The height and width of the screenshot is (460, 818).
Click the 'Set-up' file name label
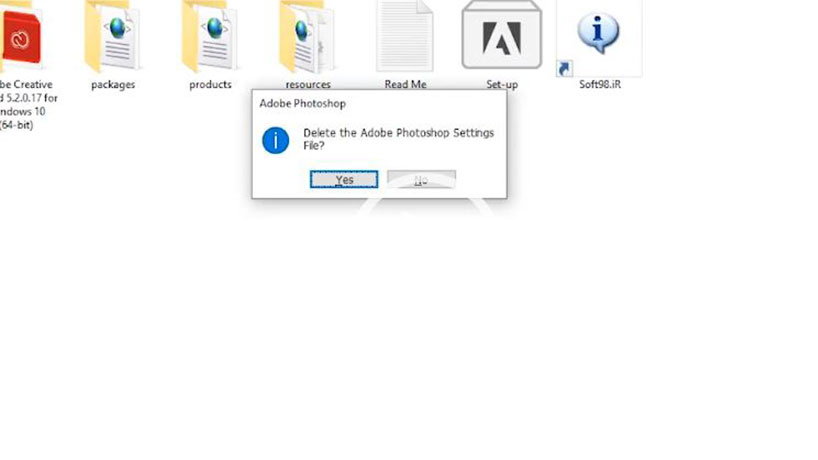(502, 84)
